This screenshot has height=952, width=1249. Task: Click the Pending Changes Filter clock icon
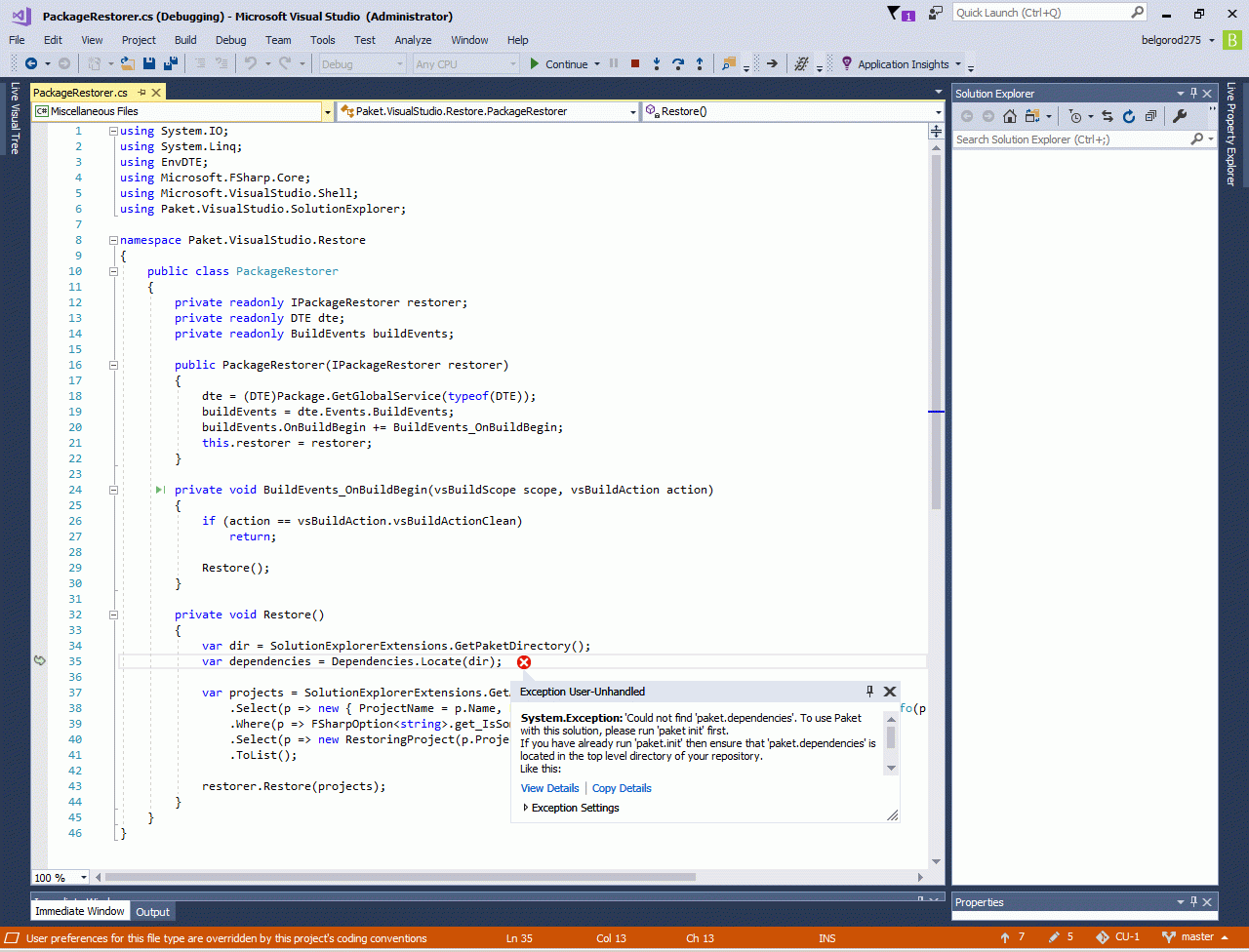click(x=1075, y=116)
